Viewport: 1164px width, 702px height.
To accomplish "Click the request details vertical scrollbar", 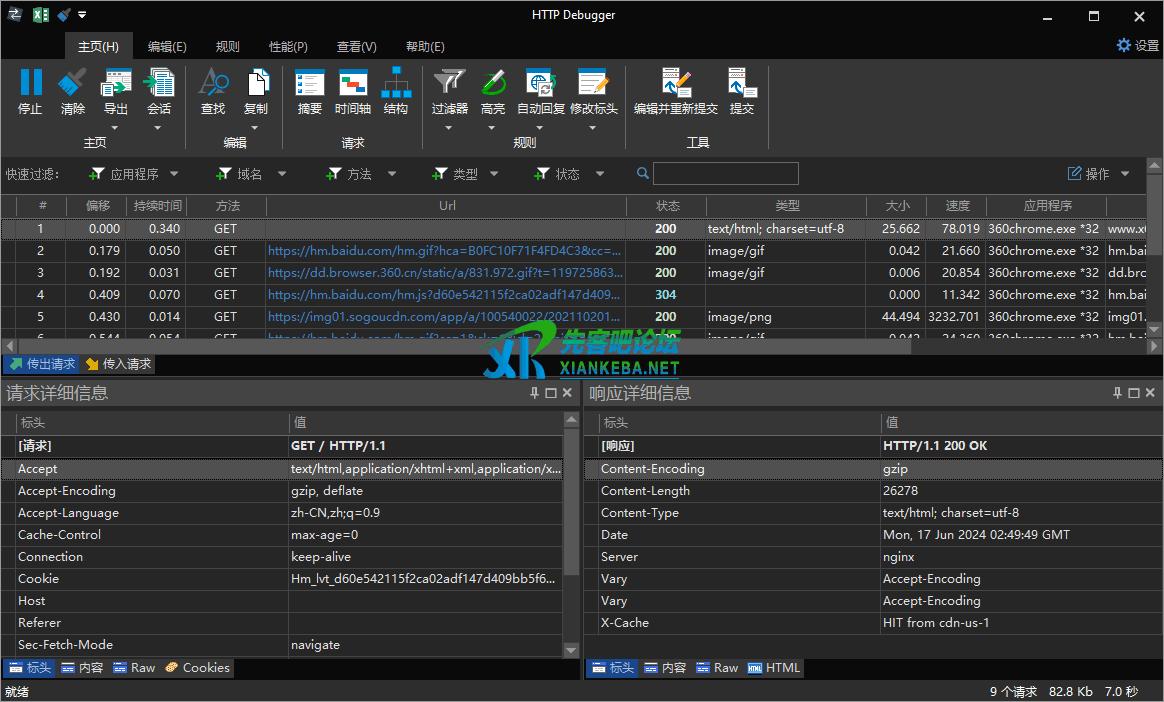I will point(572,500).
